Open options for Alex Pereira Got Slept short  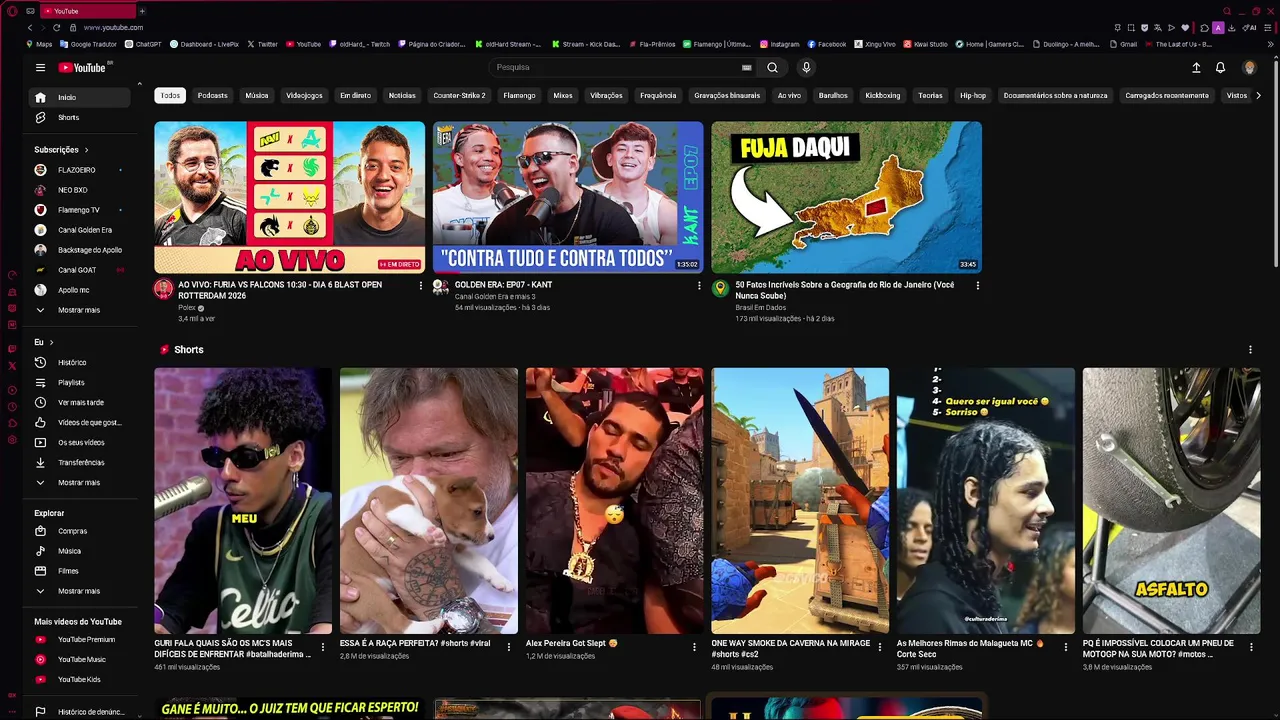click(694, 647)
